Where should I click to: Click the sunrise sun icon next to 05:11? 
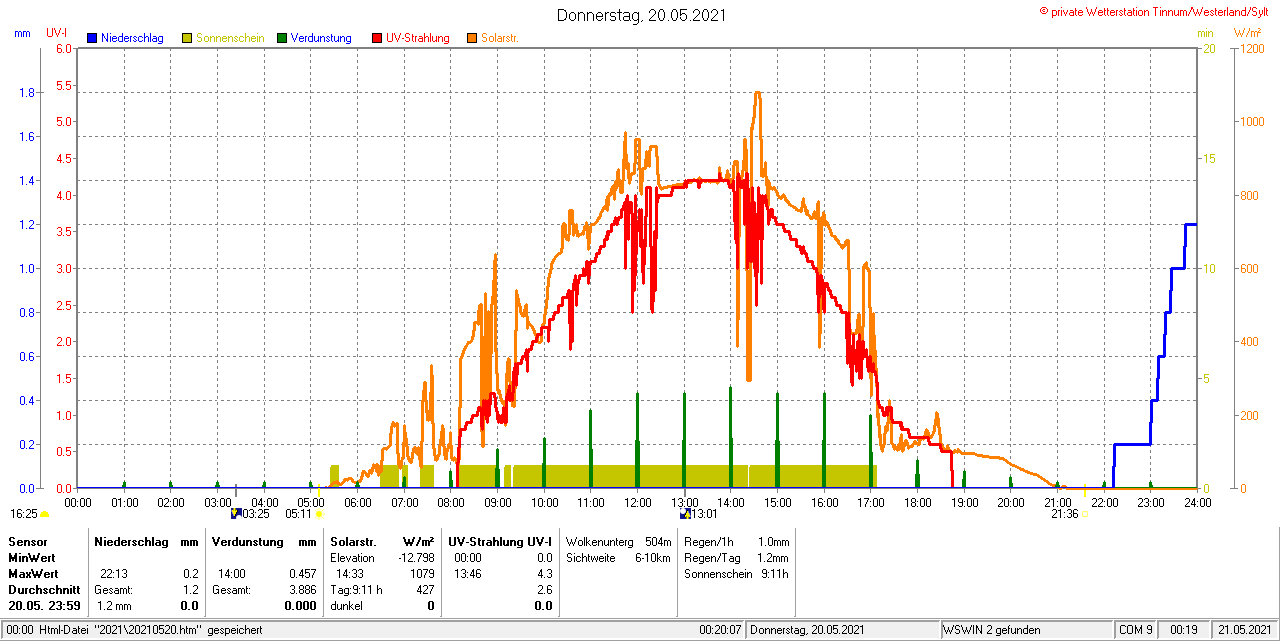pos(319,514)
